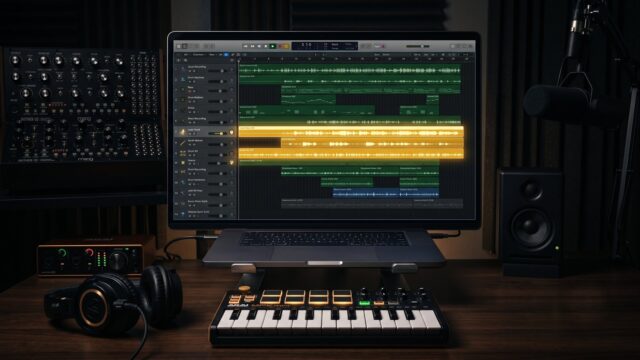Click the yellow drum-grid icon on ninth track
This screenshot has width=640, height=360.
182,153
